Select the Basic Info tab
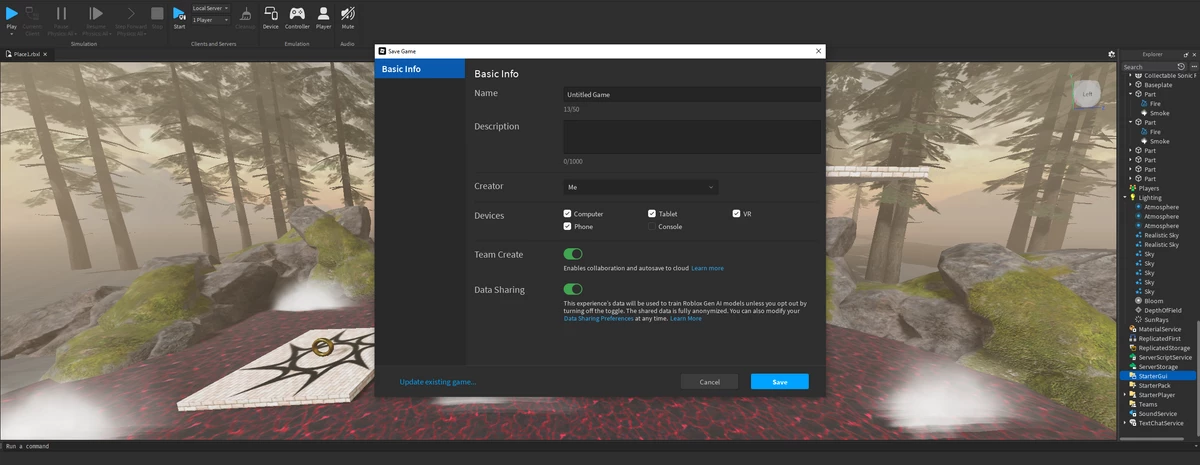Screen dimensions: 1200x465 420,69
